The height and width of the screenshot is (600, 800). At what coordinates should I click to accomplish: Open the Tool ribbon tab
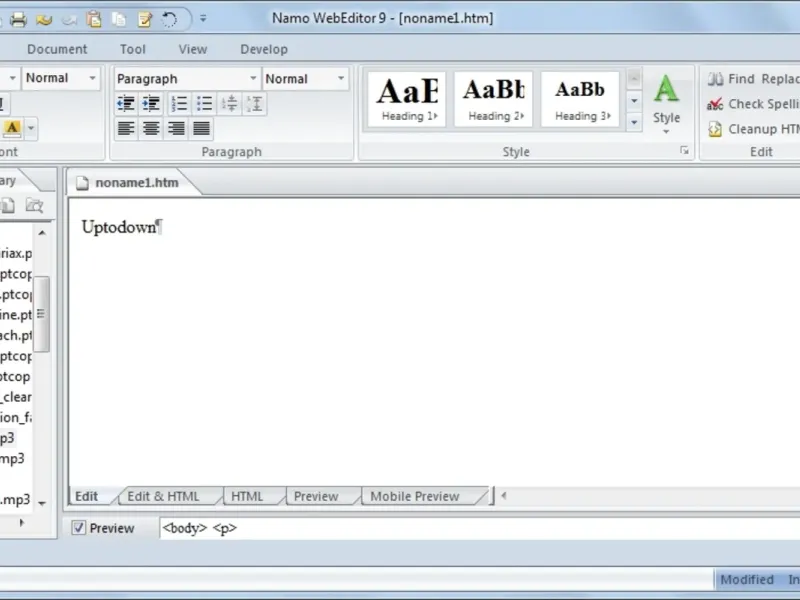coord(133,49)
